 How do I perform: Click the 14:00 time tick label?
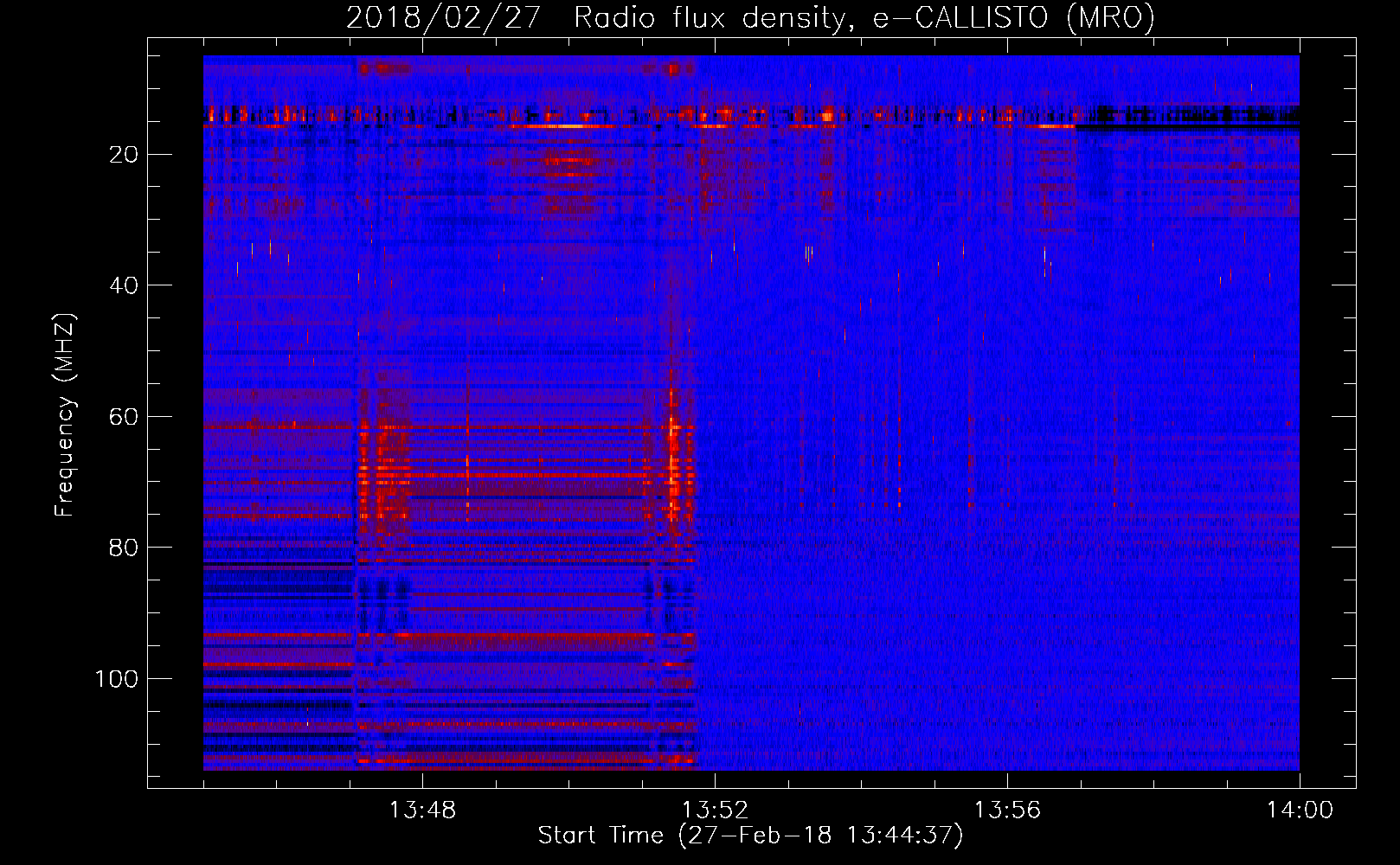(x=1300, y=811)
